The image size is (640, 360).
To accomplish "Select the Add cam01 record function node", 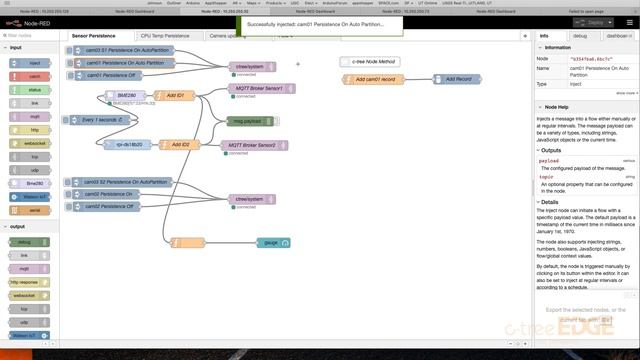I will [x=373, y=79].
